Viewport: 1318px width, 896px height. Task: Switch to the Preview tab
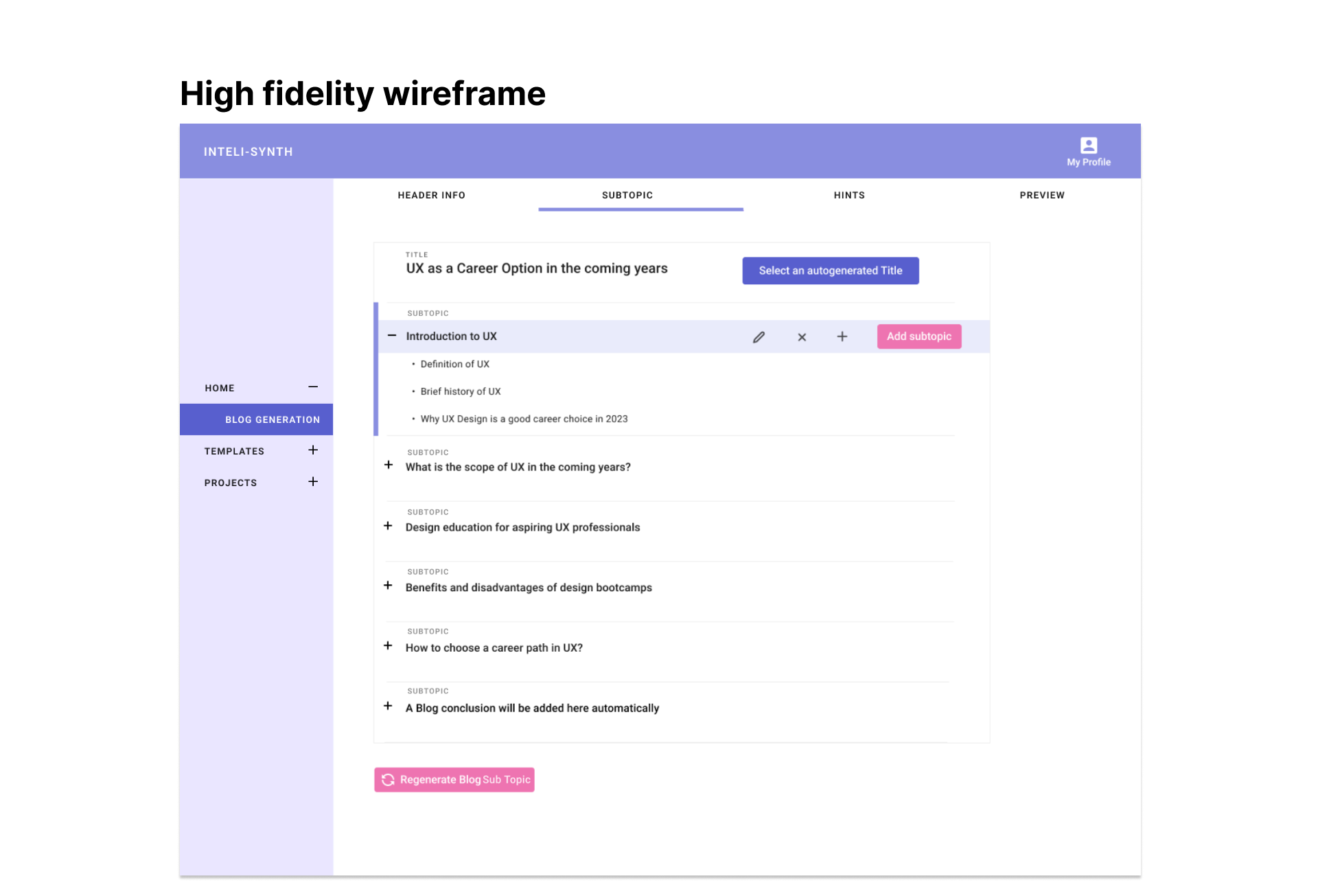pos(1042,195)
